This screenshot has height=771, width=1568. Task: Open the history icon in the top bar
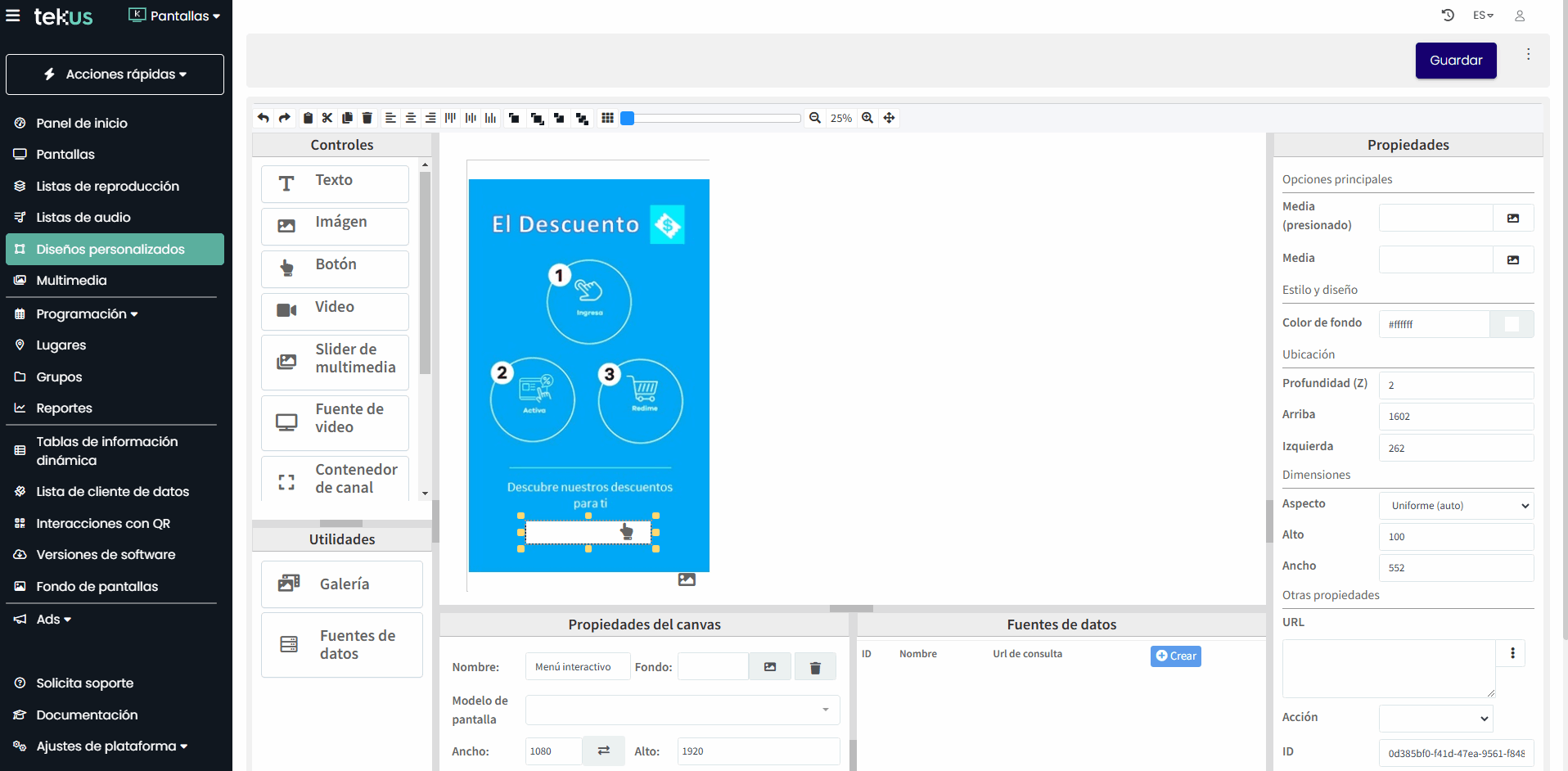coord(1448,16)
